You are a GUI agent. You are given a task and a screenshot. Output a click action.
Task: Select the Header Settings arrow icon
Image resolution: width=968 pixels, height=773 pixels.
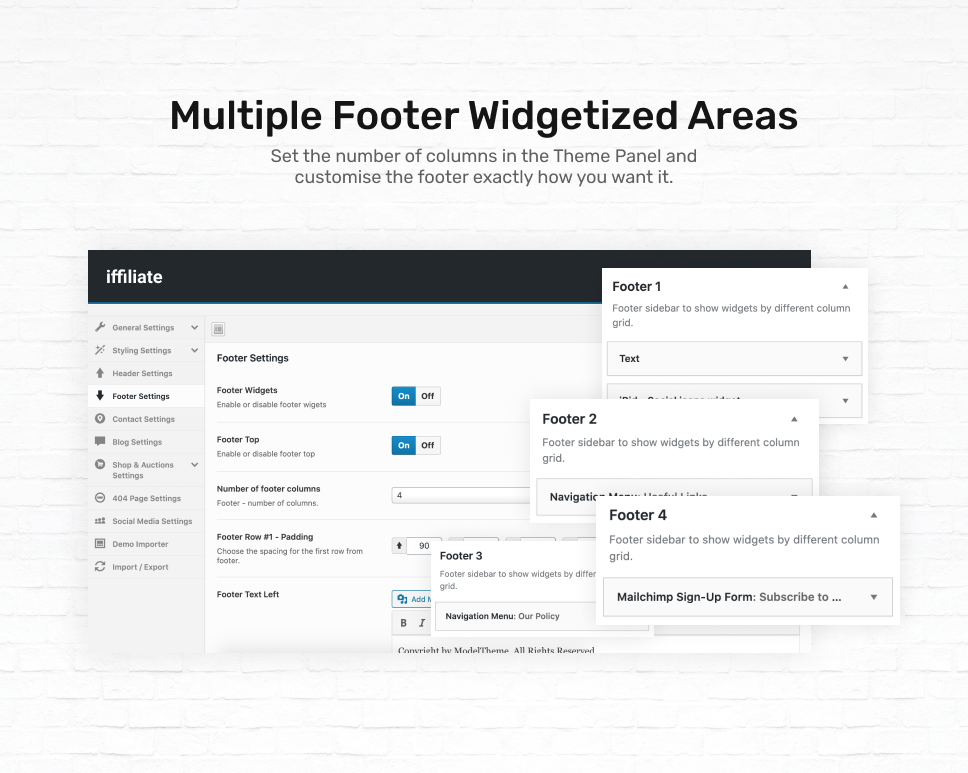pos(100,373)
